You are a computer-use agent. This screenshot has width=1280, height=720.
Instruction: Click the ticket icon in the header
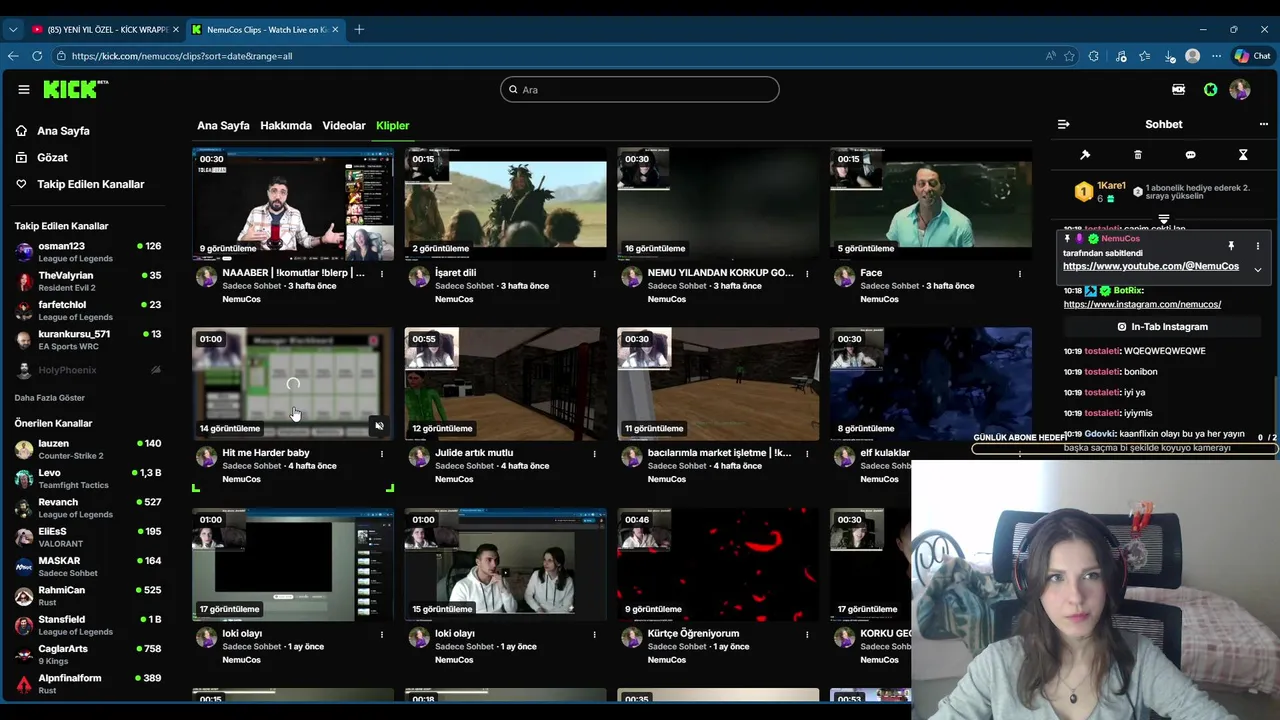pyautogui.click(x=1178, y=90)
